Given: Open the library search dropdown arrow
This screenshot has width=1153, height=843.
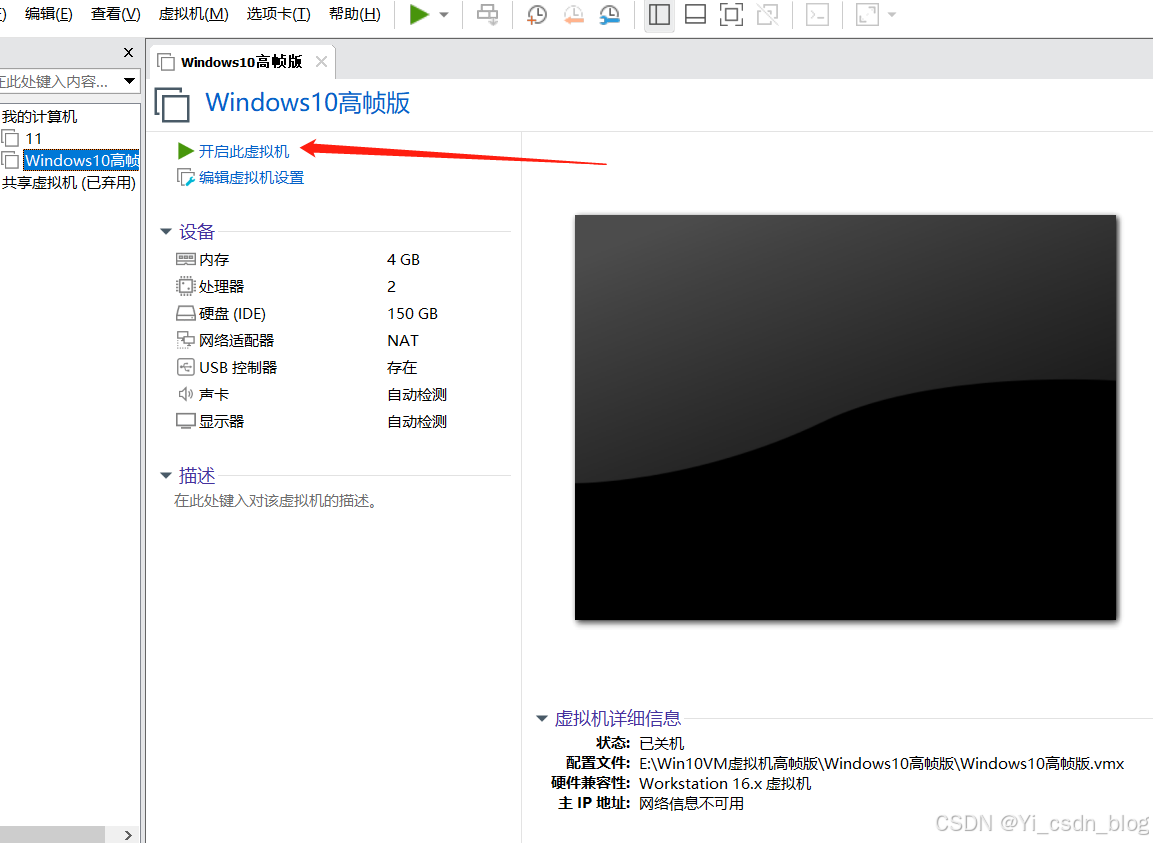Looking at the screenshot, I should click(129, 81).
